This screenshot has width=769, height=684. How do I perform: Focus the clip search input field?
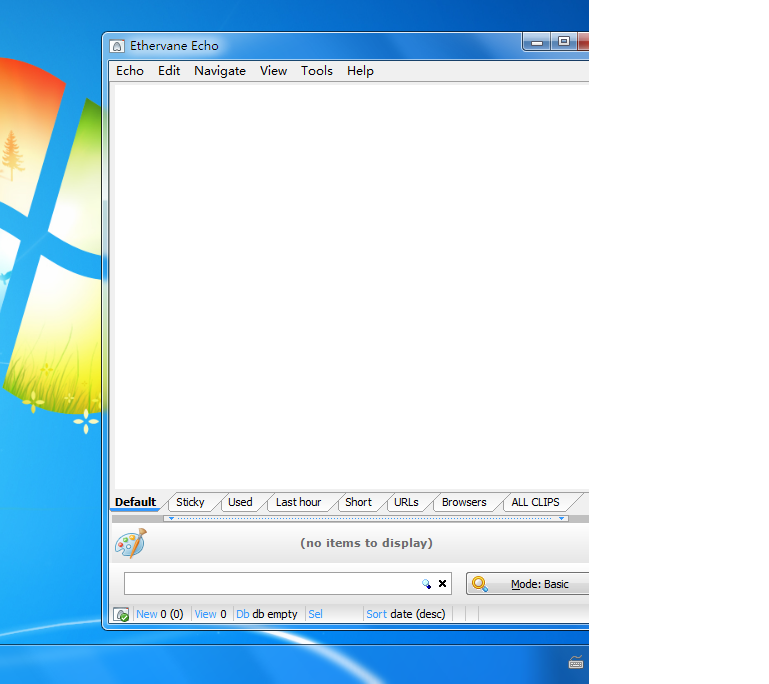[x=270, y=584]
